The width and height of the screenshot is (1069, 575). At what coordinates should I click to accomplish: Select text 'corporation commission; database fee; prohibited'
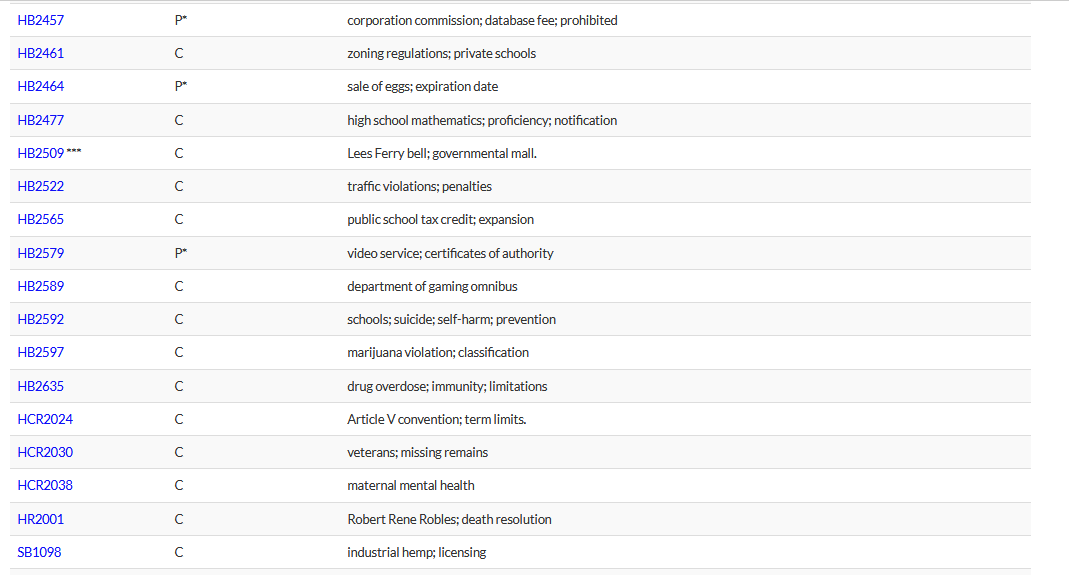click(x=482, y=20)
